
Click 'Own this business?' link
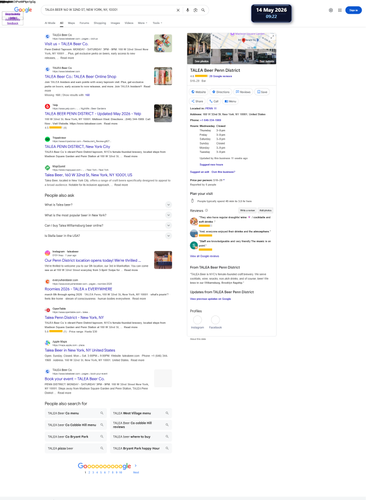(x=223, y=172)
